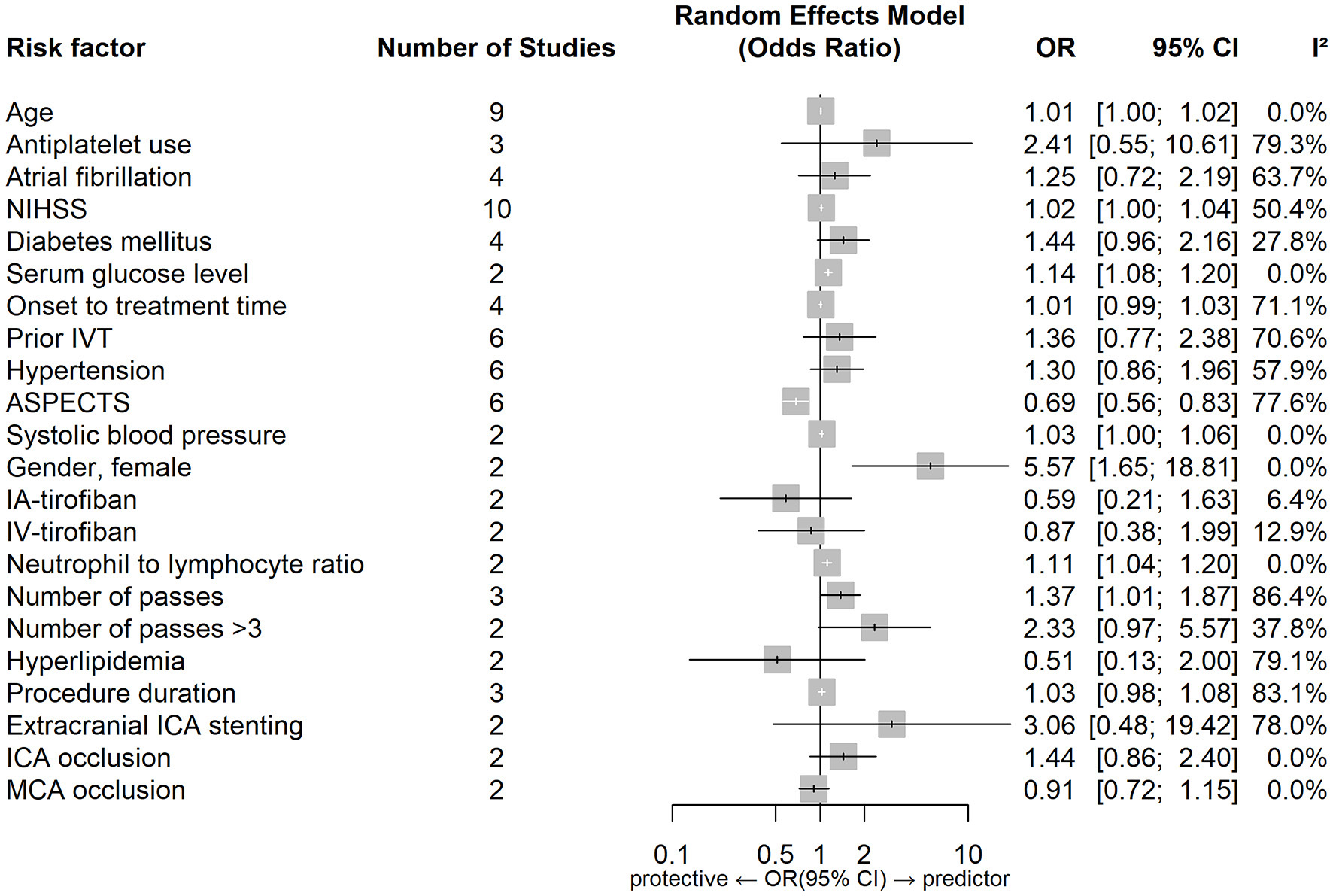The width and height of the screenshot is (1333, 896).
Task: Click the 10 tick label on the axis
Action: (968, 855)
